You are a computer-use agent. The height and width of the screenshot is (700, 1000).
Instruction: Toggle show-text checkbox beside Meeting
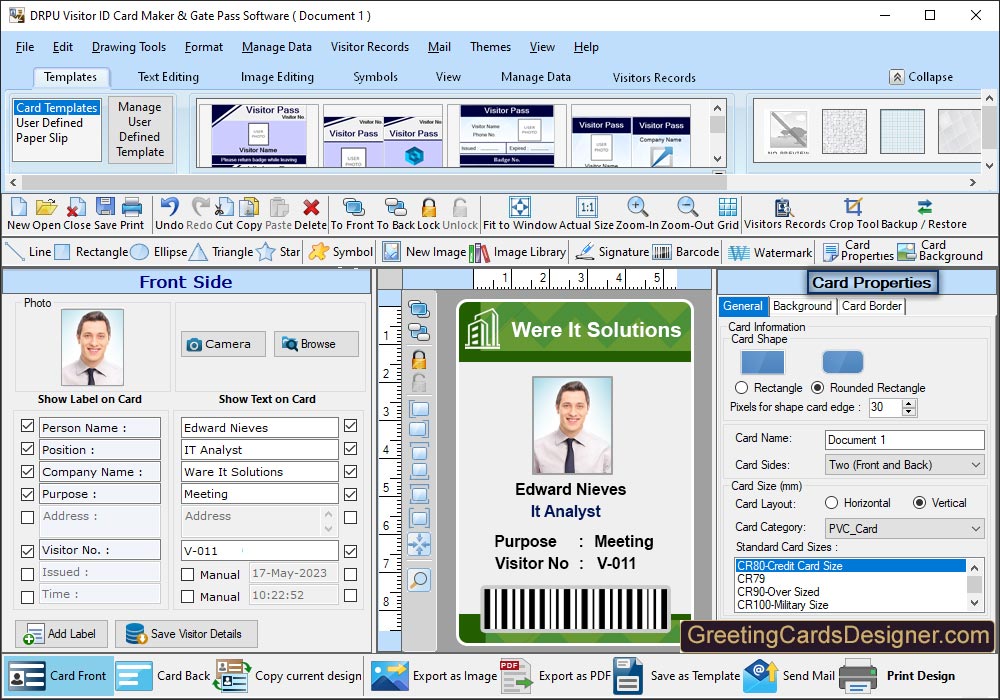tap(350, 494)
